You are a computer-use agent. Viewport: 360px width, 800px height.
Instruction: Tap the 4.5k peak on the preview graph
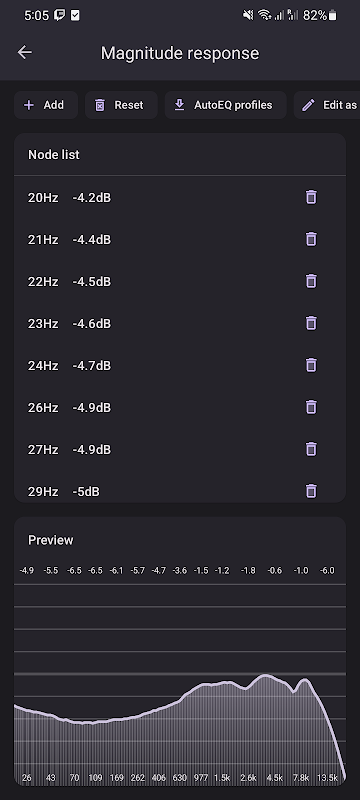pos(274,778)
